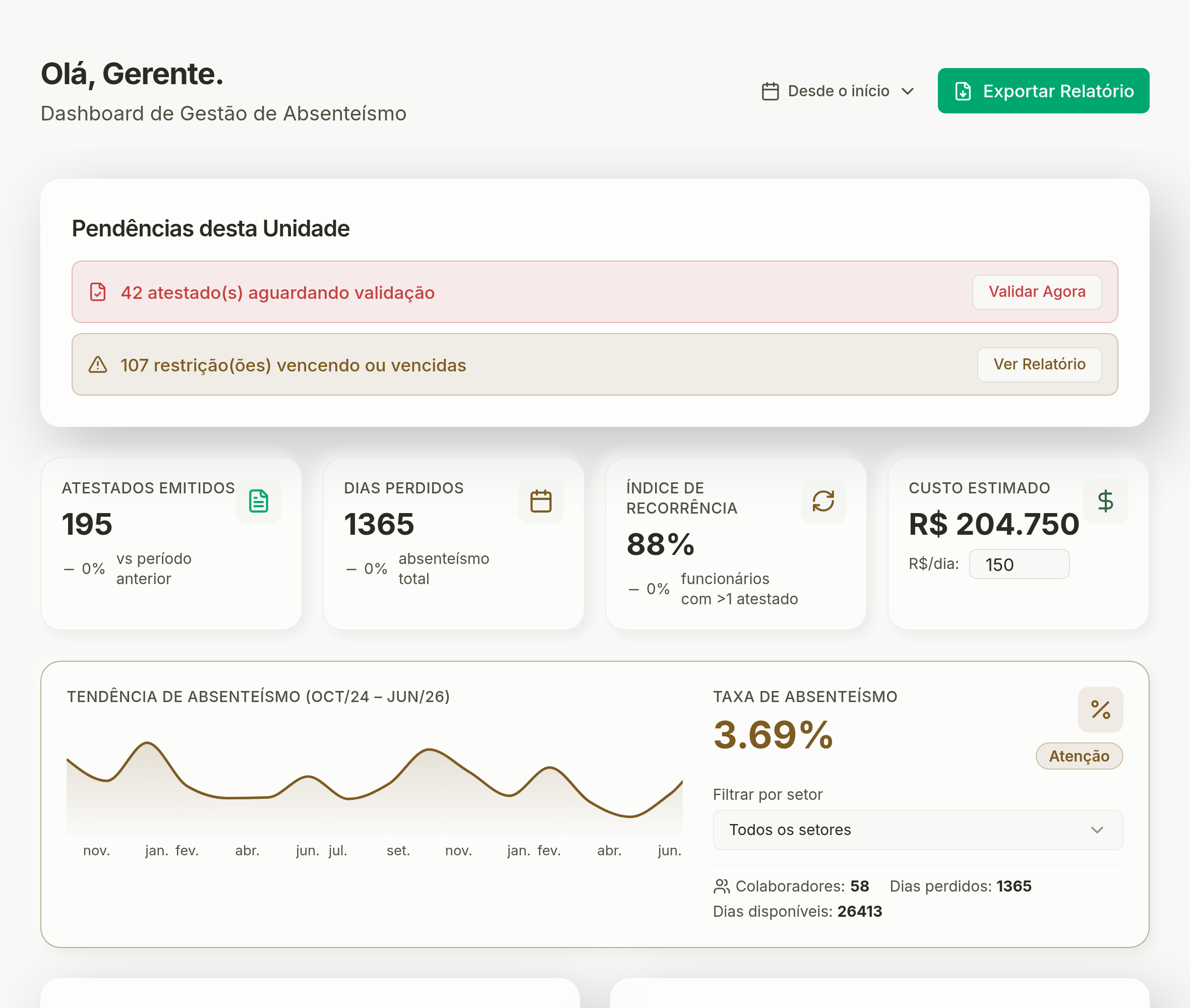Click the absenteeism trend line chart

pos(374,789)
